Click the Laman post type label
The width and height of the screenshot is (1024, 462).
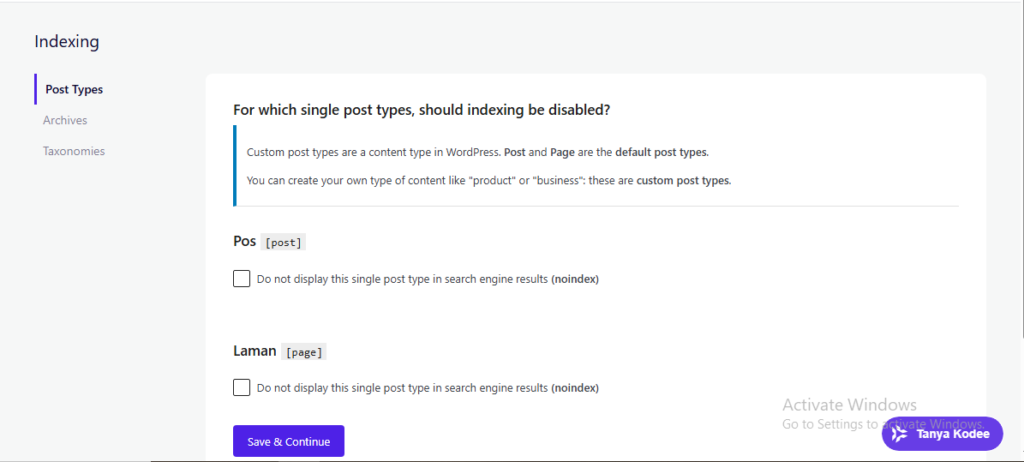point(255,351)
